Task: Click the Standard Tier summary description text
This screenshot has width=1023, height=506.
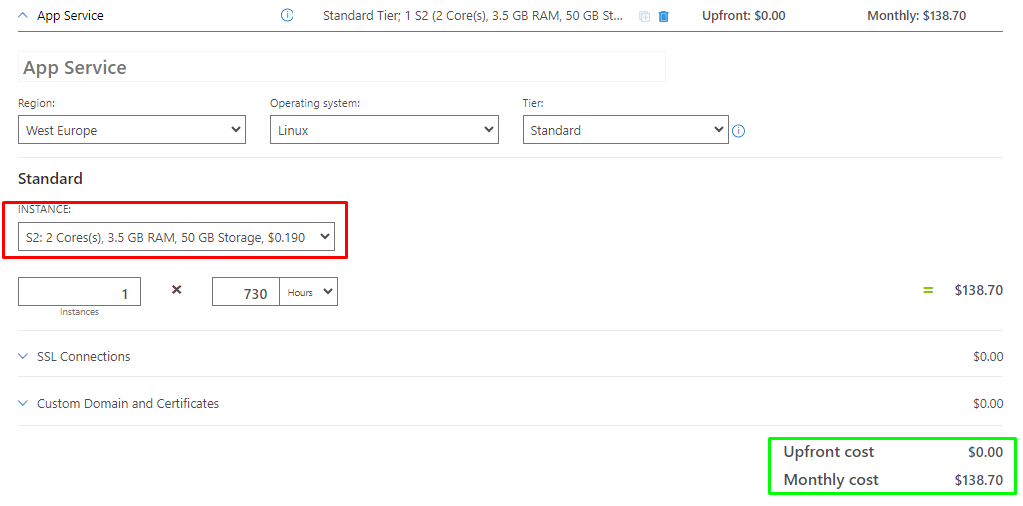Action: [473, 16]
